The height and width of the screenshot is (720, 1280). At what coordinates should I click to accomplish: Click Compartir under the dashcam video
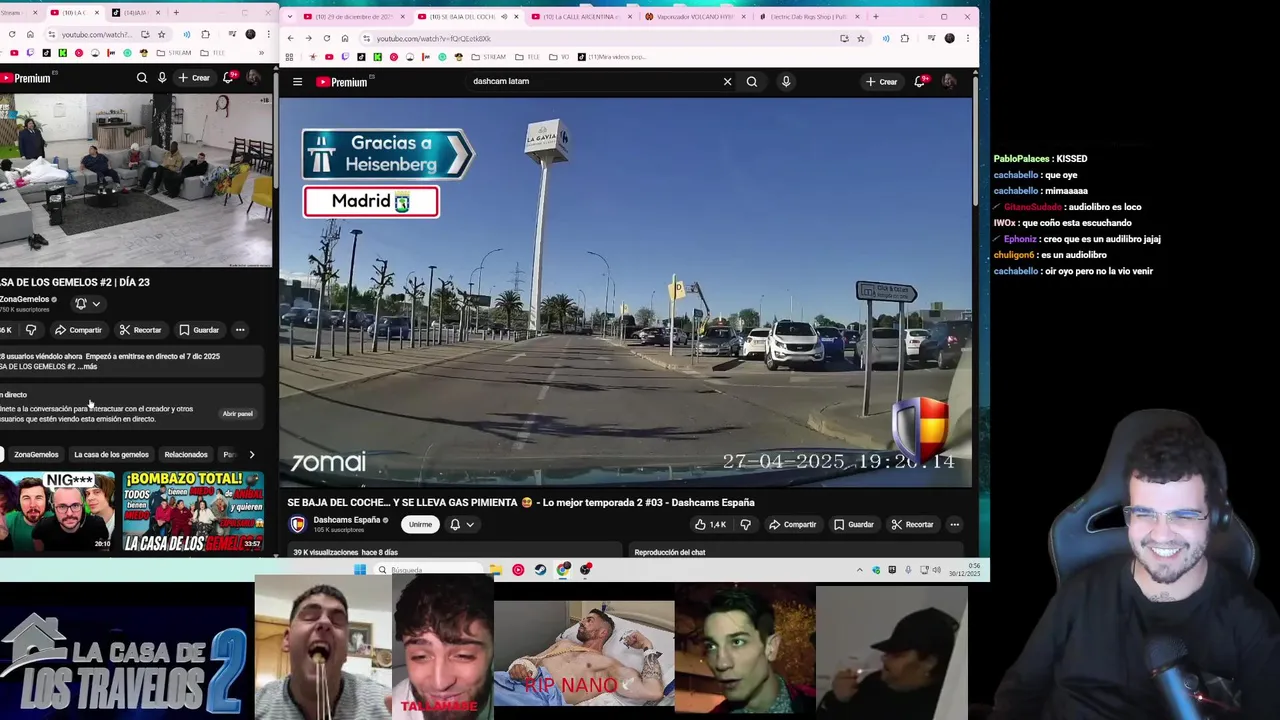tap(792, 524)
